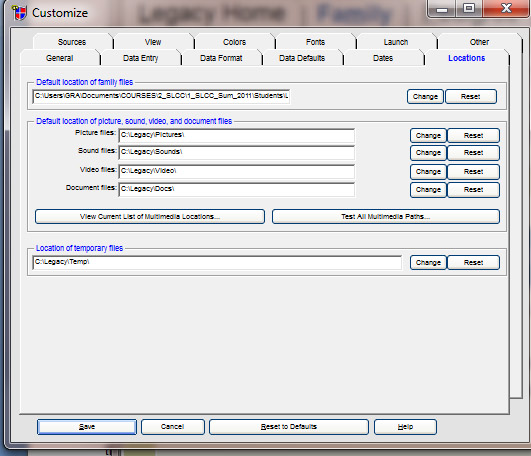Click the Sound files path field
531x456 pixels.
(237, 152)
